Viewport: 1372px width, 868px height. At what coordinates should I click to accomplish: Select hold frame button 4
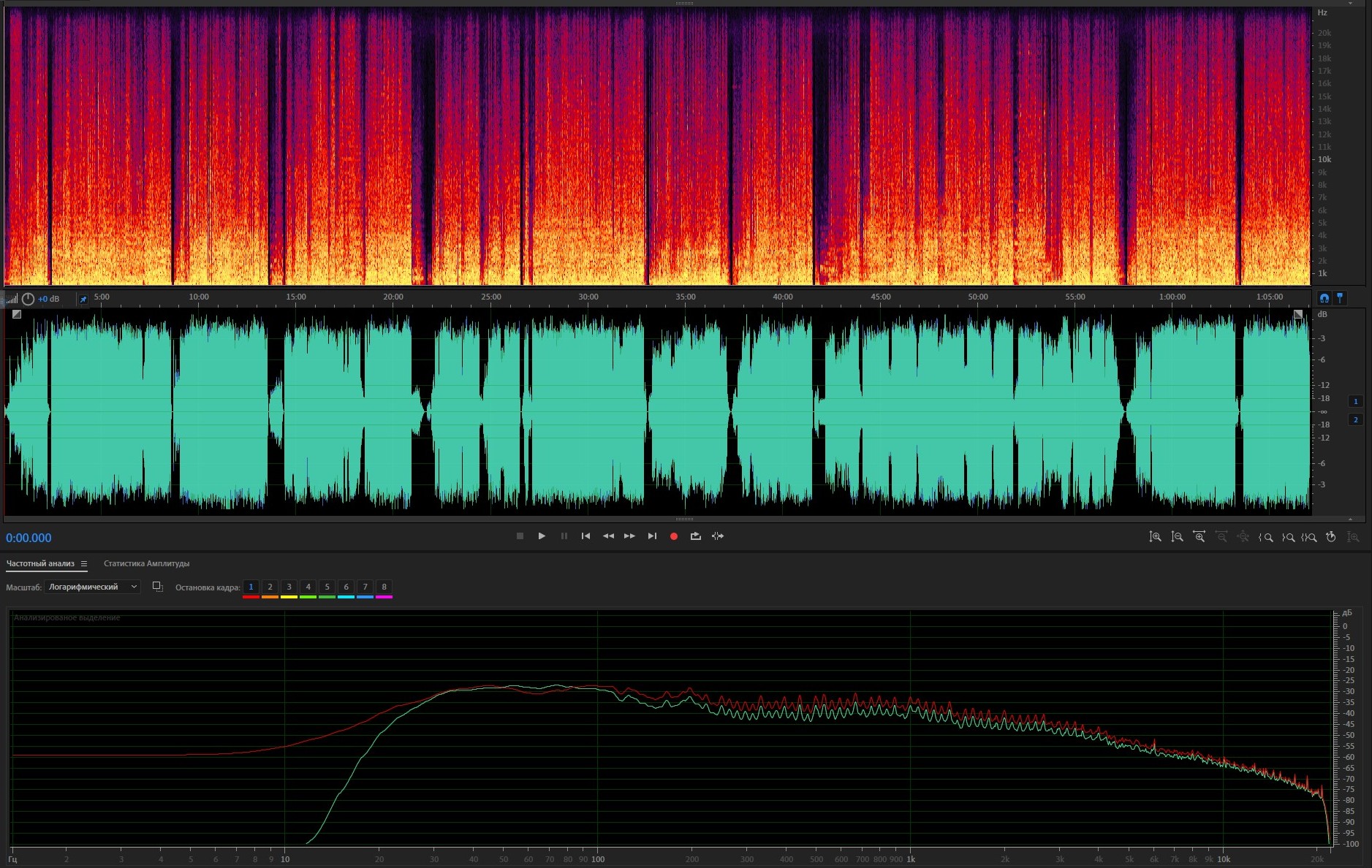click(308, 587)
